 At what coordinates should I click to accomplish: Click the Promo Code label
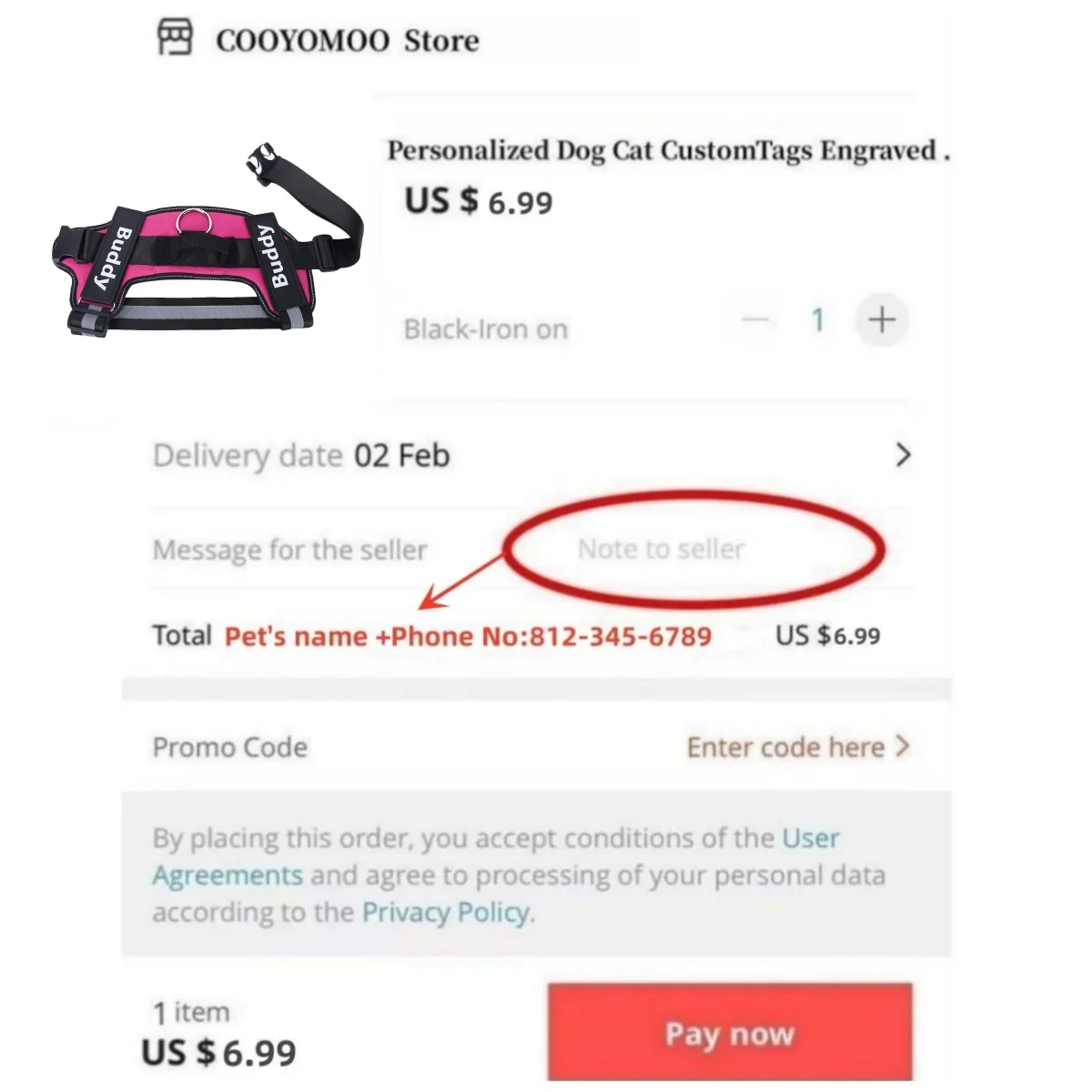[x=229, y=747]
